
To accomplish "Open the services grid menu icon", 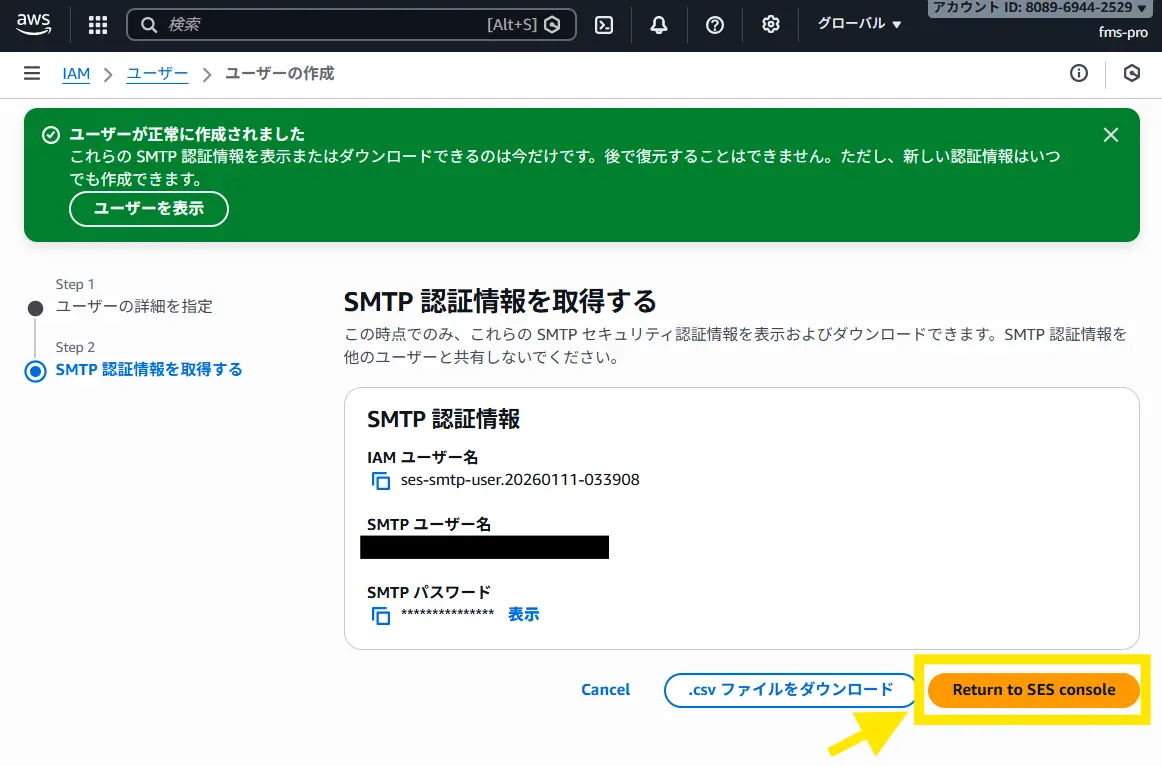I will (x=98, y=25).
